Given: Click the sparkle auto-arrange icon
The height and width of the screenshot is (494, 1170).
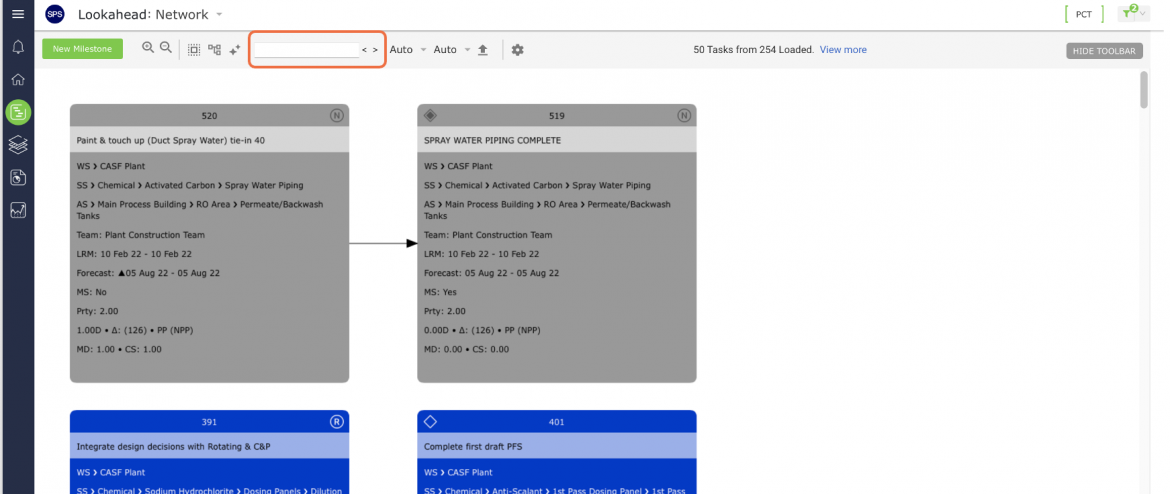Looking at the screenshot, I should point(235,50).
